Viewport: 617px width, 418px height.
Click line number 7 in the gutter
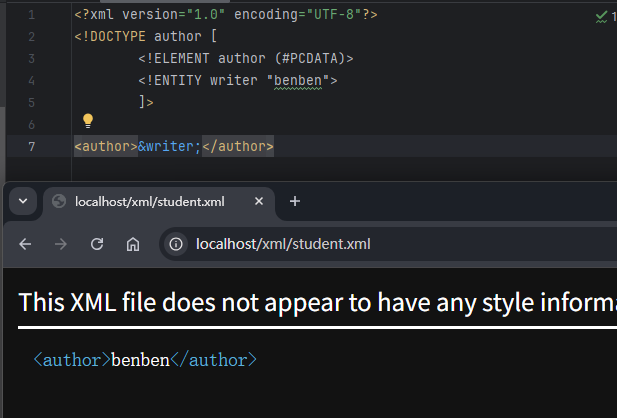tap(33, 147)
